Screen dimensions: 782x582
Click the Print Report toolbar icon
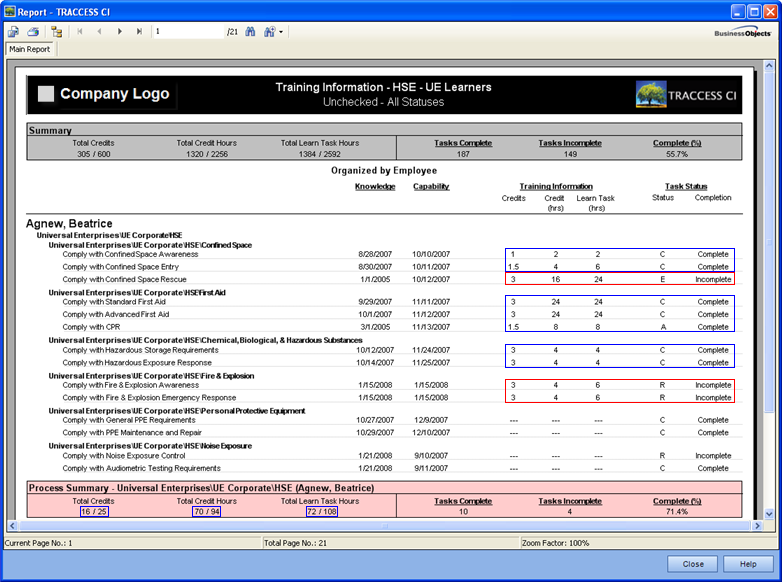point(33,32)
